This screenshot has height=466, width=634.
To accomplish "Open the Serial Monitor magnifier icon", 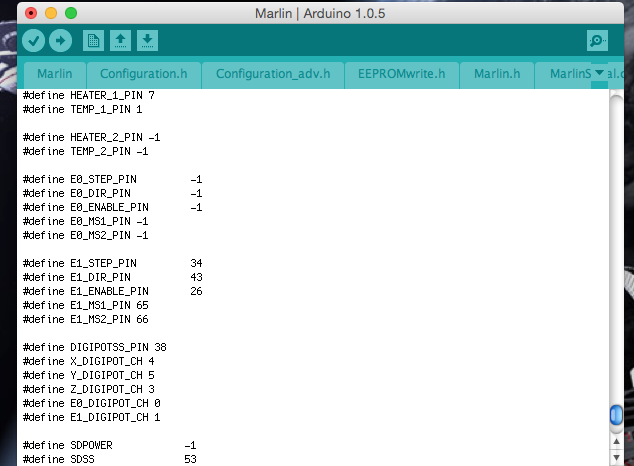I will pos(597,41).
